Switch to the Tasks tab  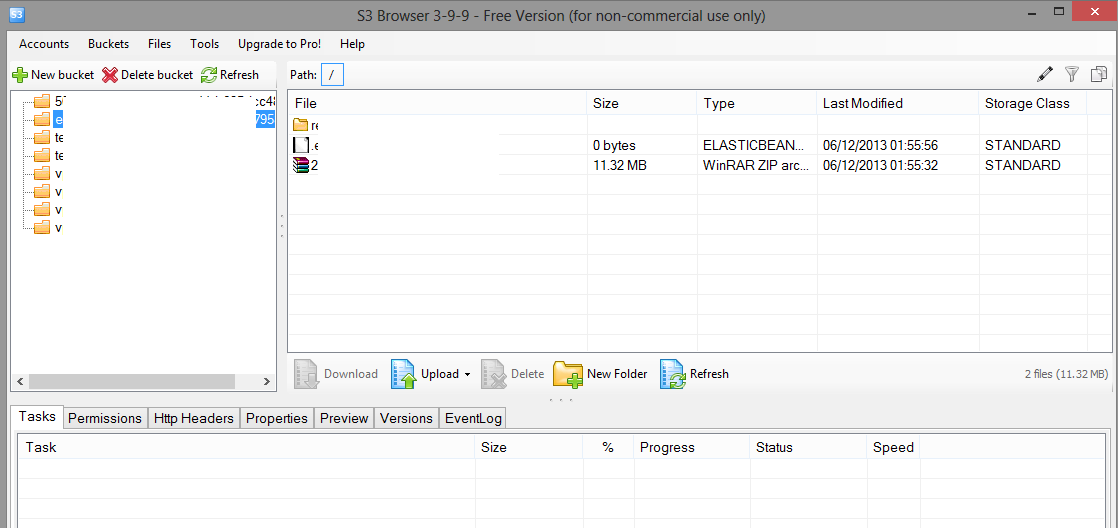point(37,417)
